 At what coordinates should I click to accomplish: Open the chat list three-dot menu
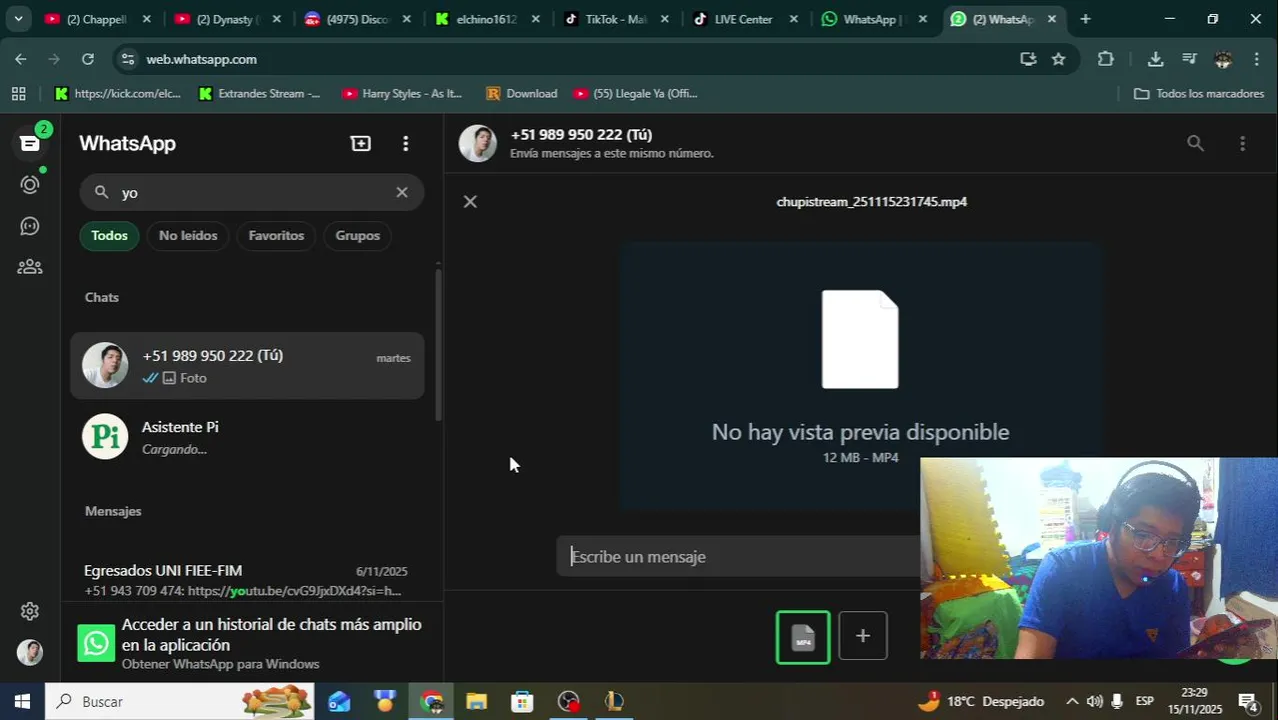click(x=405, y=143)
